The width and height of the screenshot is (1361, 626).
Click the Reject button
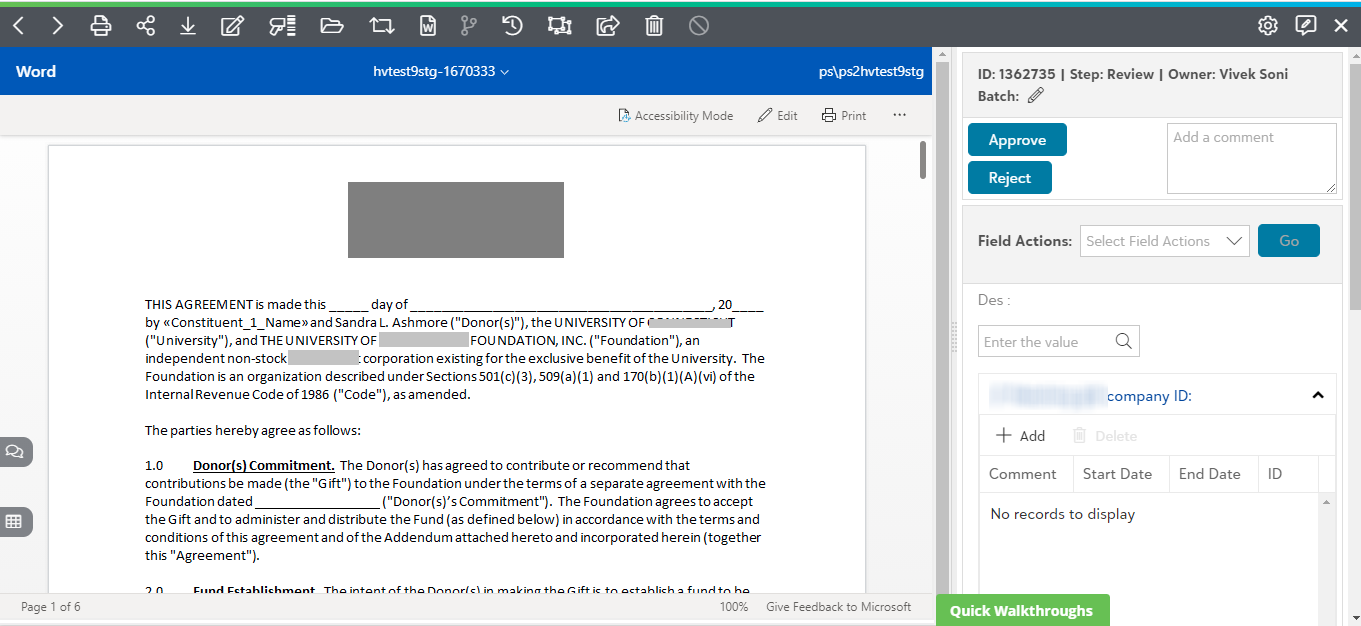1009,178
